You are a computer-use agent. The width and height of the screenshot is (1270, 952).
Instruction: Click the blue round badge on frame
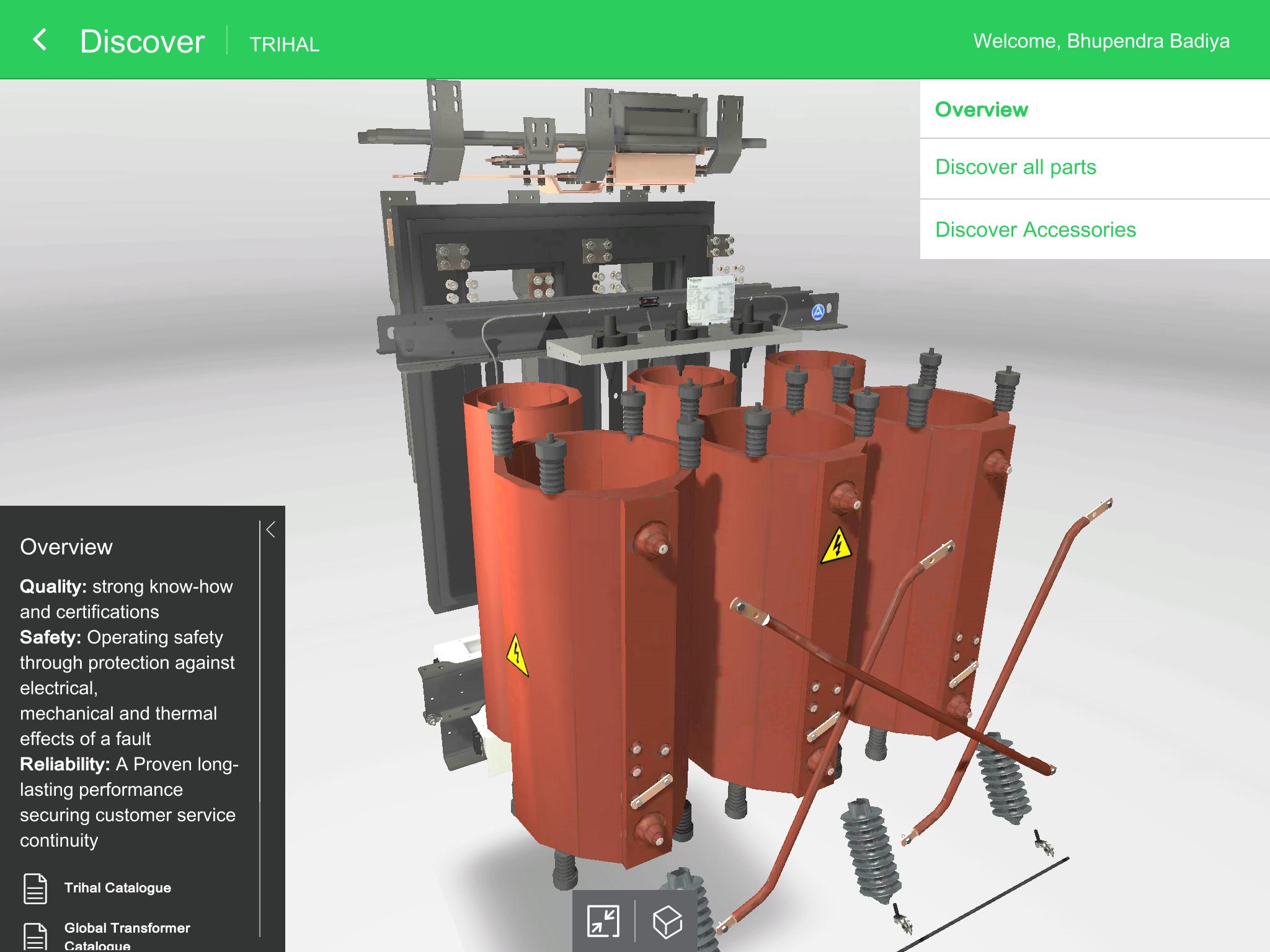pos(819,312)
